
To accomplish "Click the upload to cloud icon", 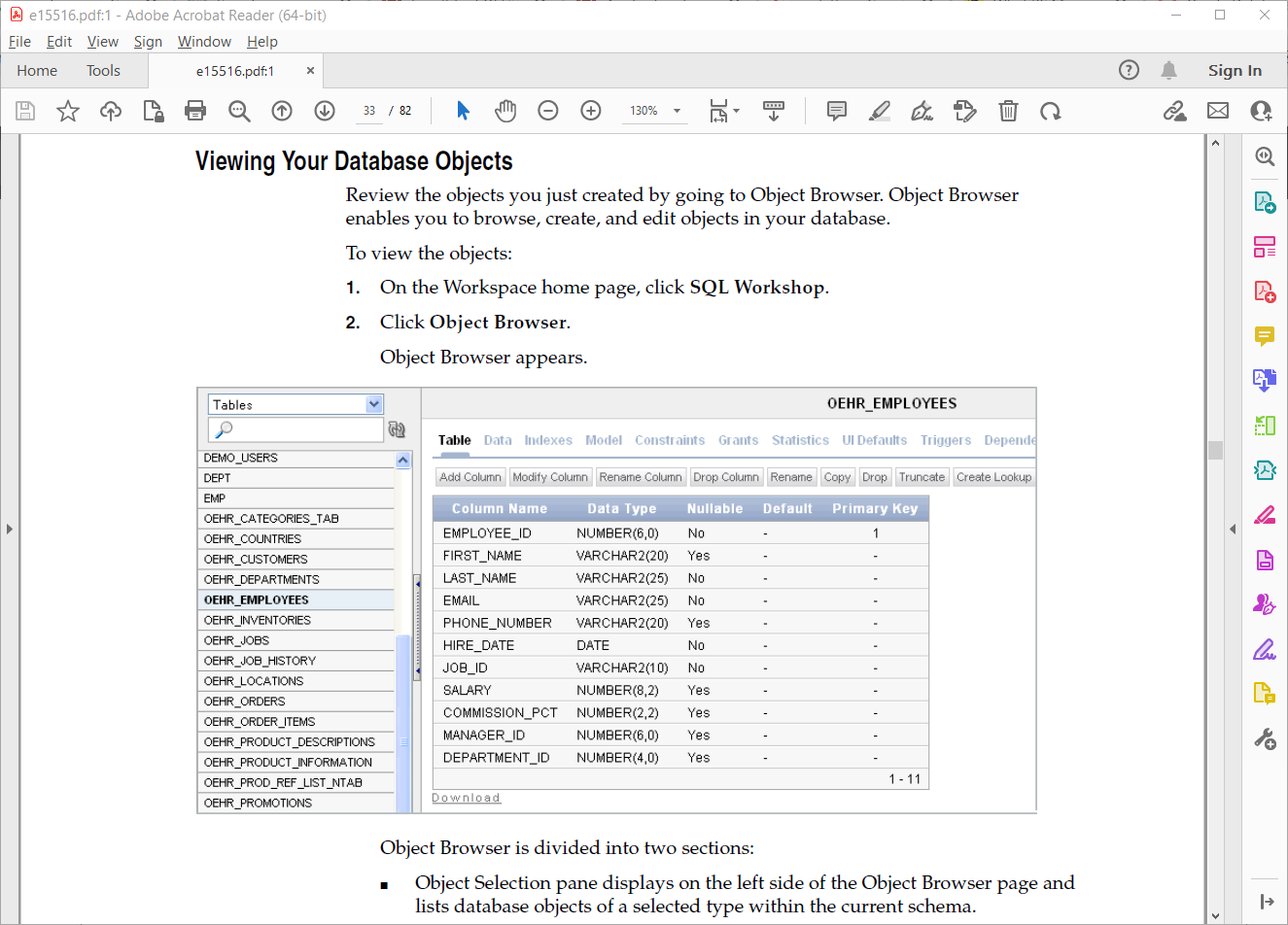I will (111, 111).
